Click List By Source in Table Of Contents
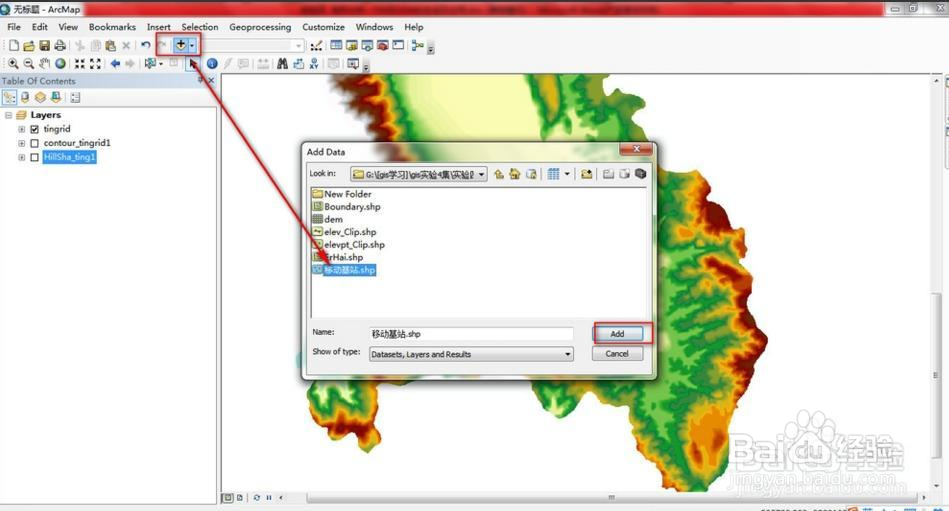The height and width of the screenshot is (511, 949). click(25, 97)
